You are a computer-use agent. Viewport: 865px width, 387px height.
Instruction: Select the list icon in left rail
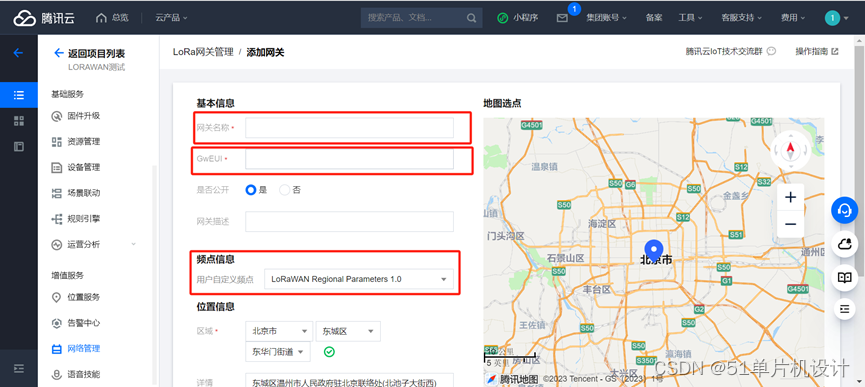19,95
